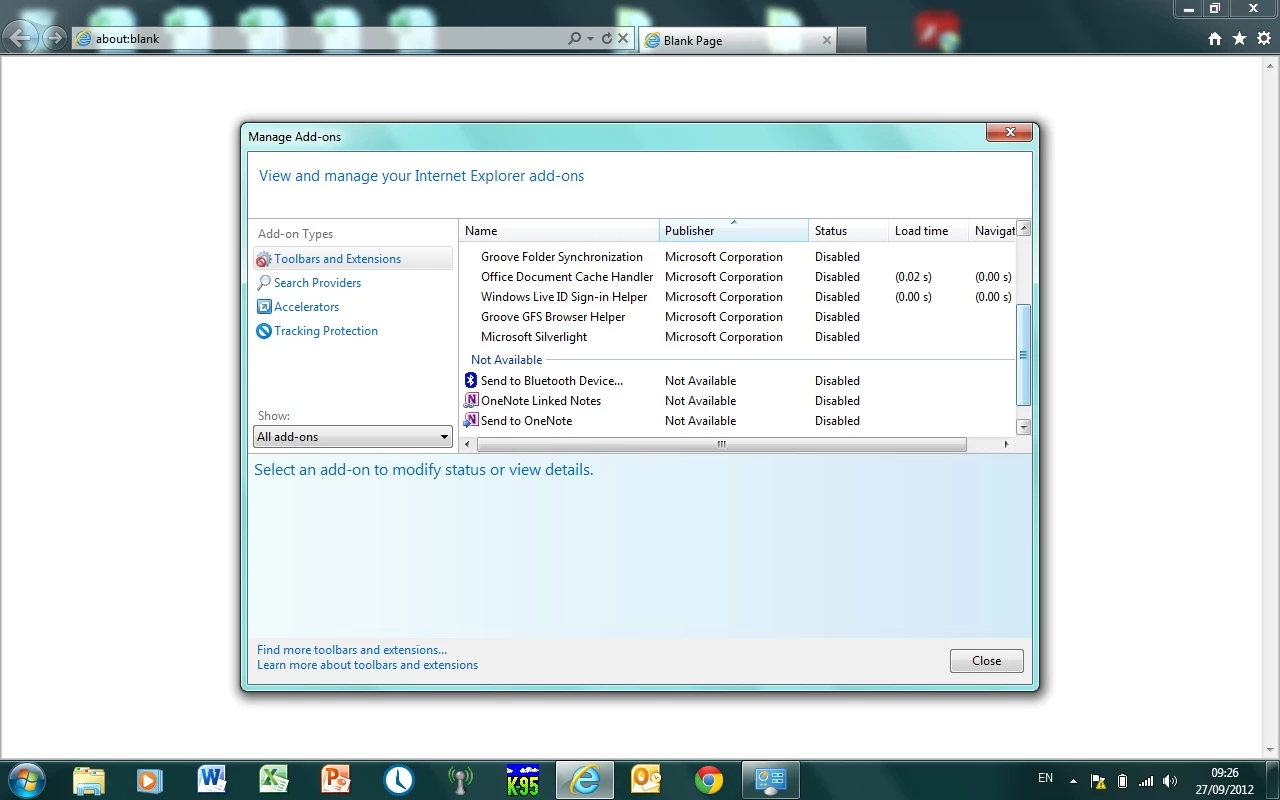Select Tracking Protection add-on type
This screenshot has width=1280, height=800.
[x=326, y=331]
